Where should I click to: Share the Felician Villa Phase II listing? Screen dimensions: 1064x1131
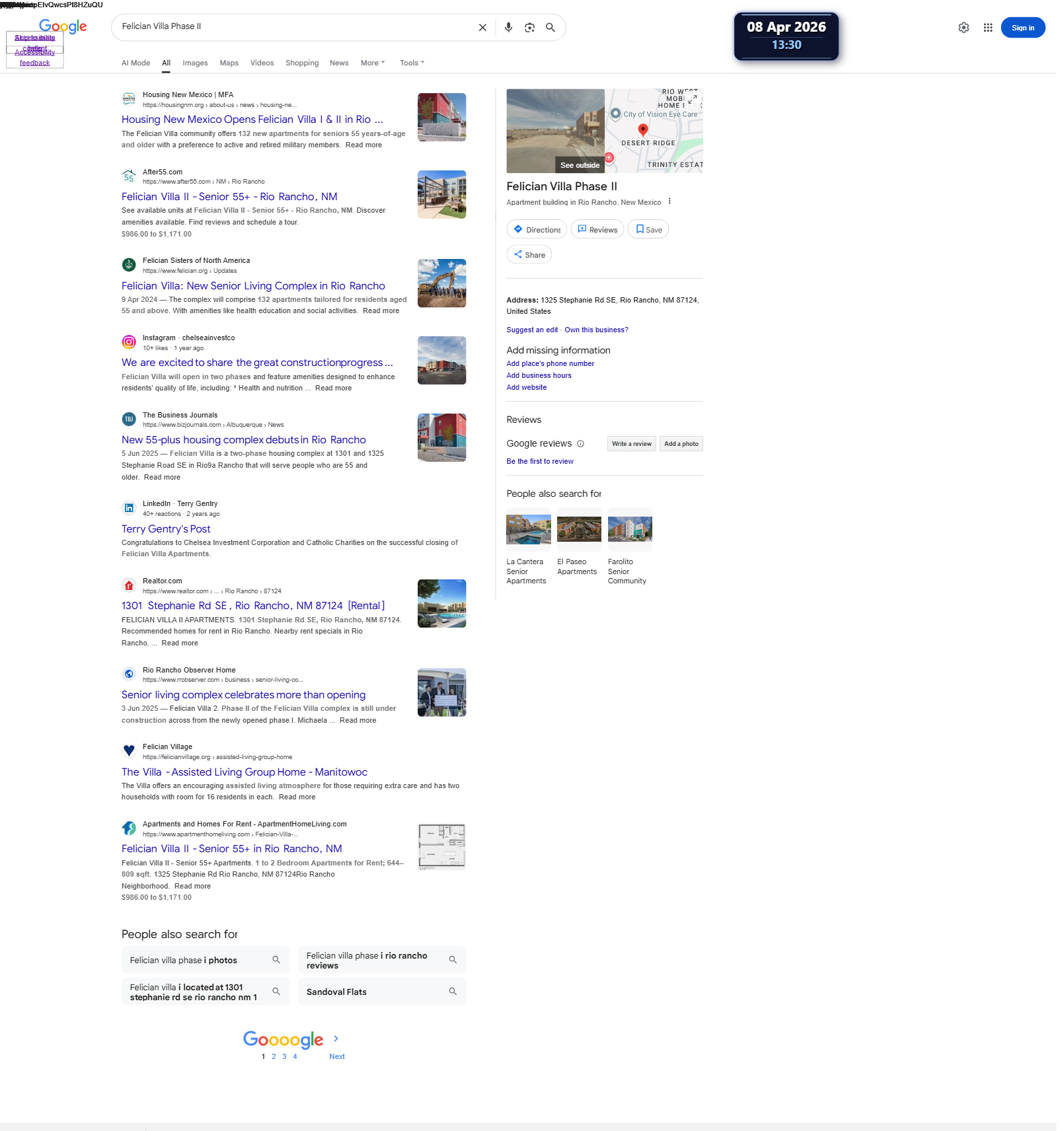click(x=529, y=254)
